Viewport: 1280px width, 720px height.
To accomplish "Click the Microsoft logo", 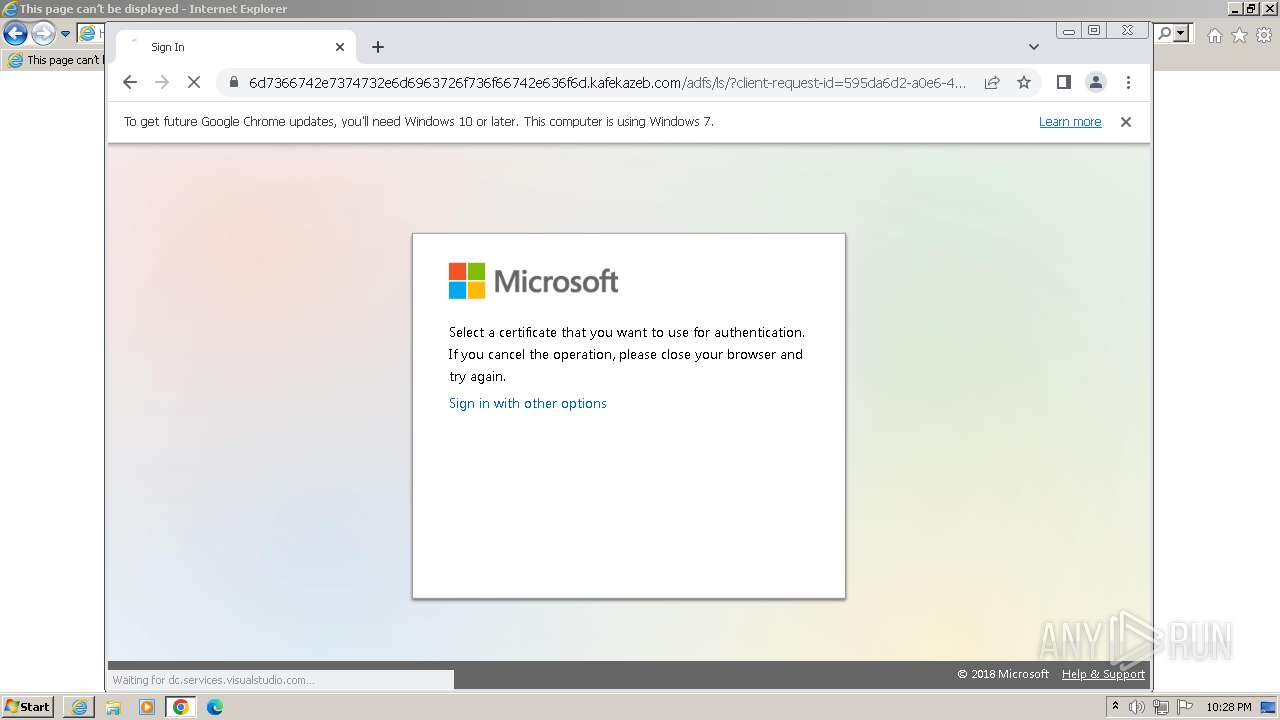I will pyautogui.click(x=533, y=281).
